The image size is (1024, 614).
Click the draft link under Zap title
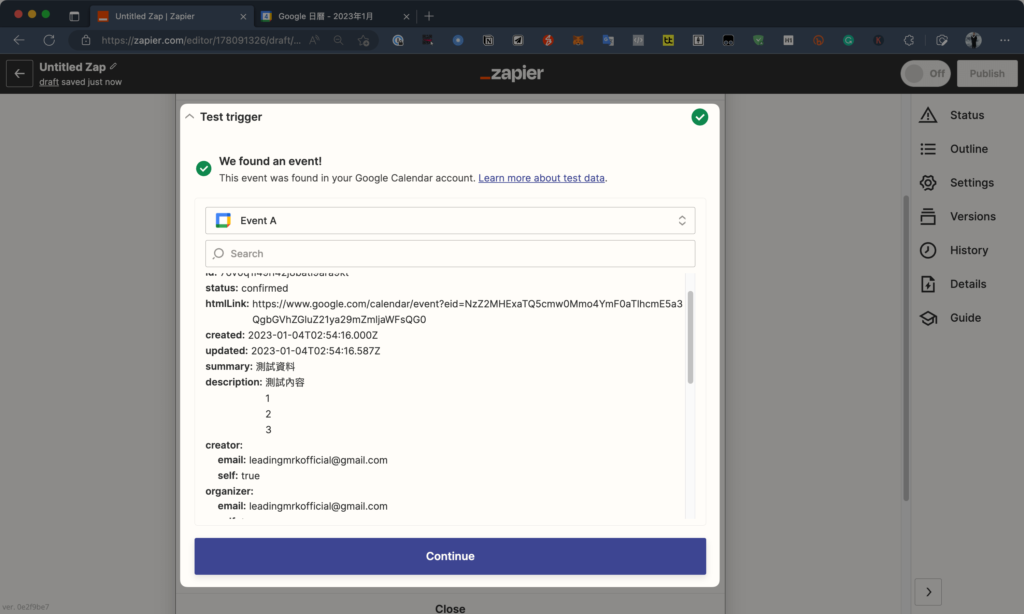[49, 82]
